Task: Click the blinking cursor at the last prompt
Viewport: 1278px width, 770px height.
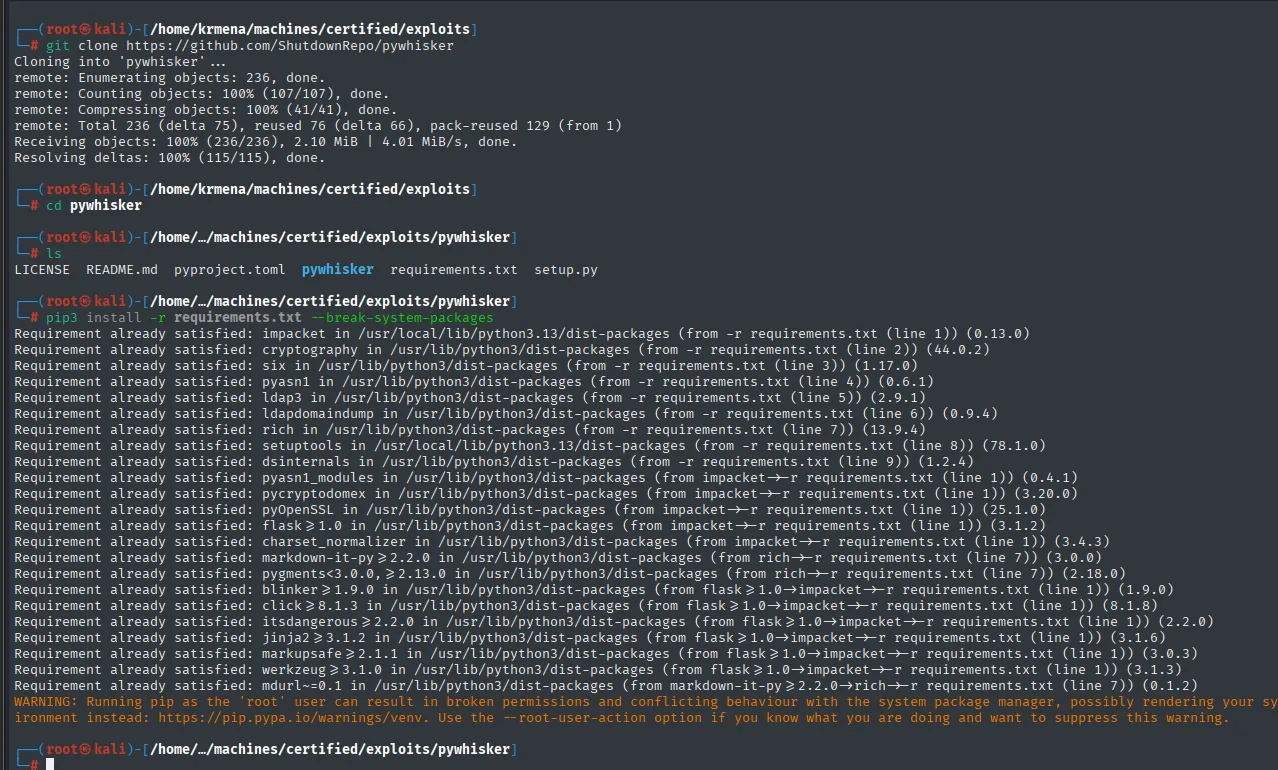Action: [50, 765]
